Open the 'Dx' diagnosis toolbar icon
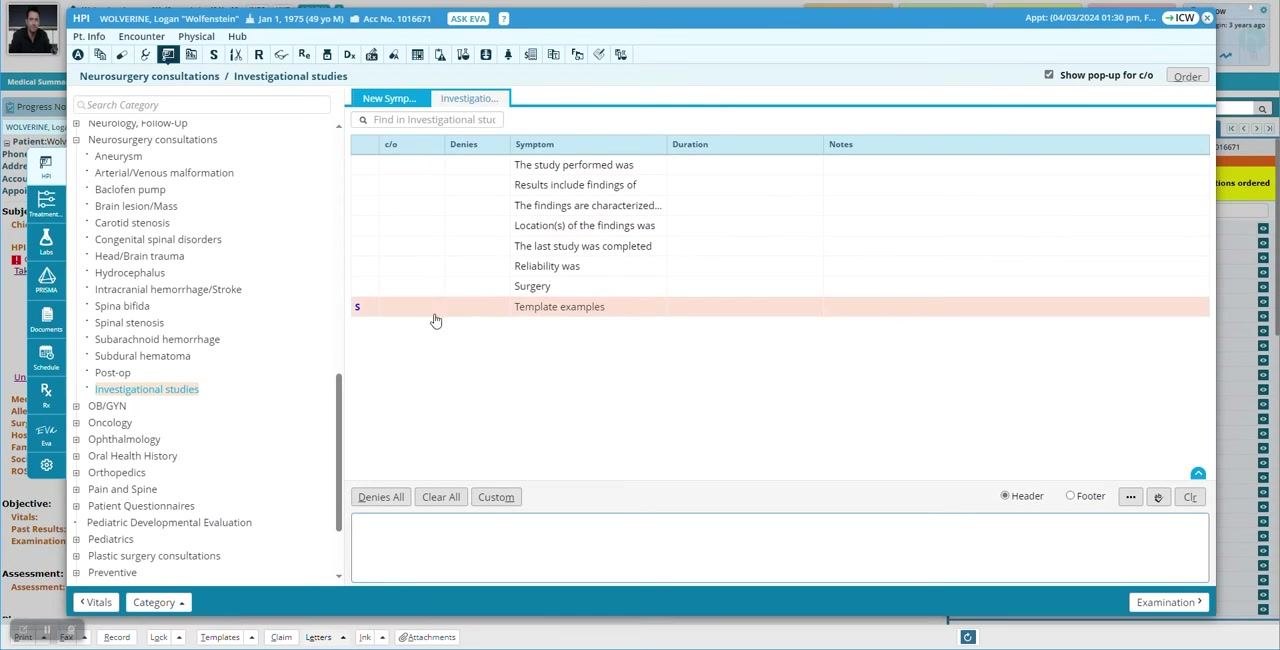Viewport: 1280px width, 650px height. point(349,54)
